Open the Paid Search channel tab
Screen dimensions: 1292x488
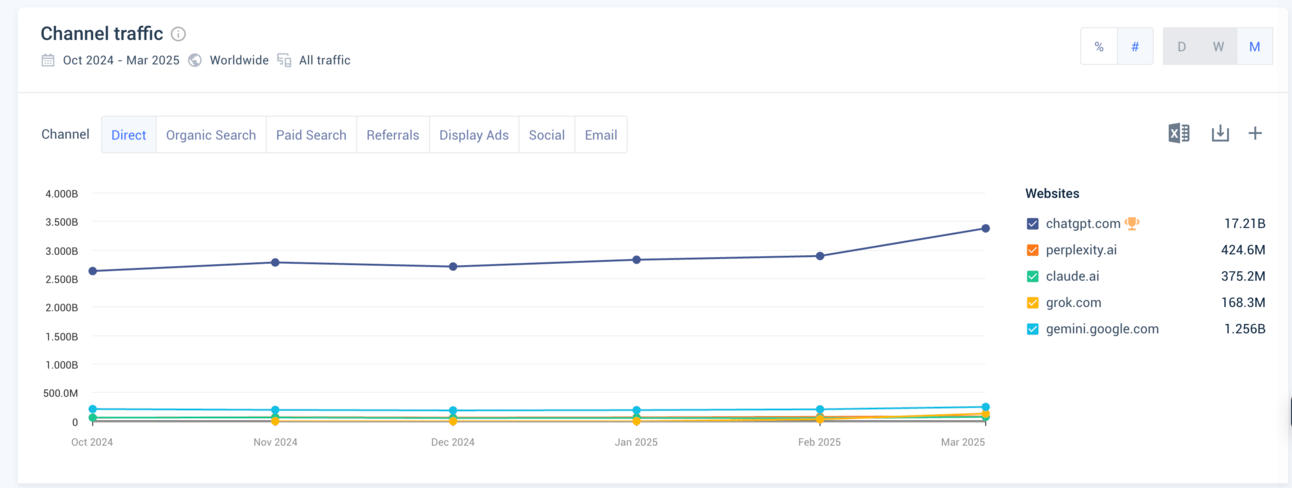coord(311,135)
